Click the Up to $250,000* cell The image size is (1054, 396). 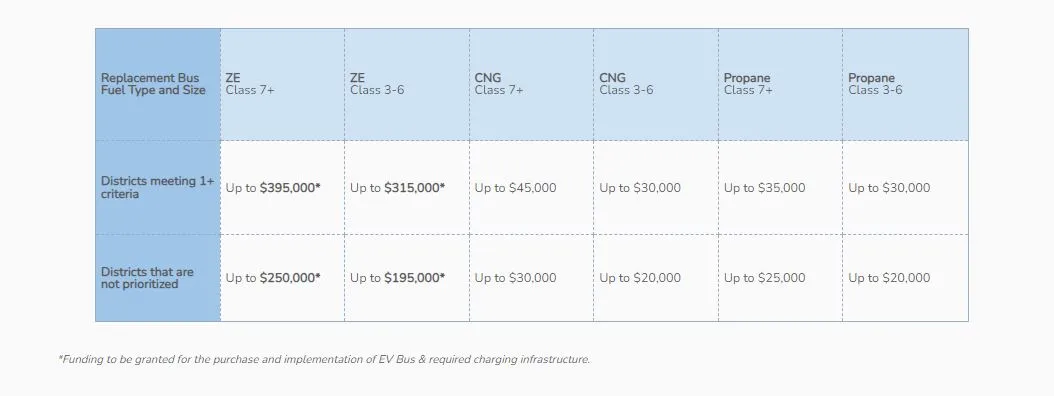[282, 278]
